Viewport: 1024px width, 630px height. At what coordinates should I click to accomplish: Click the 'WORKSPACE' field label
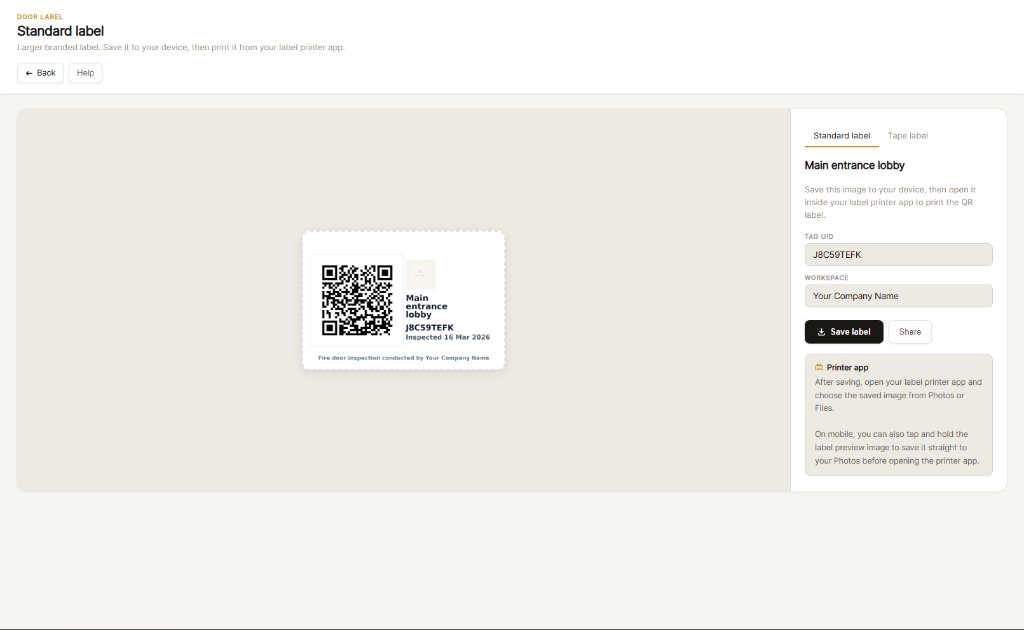click(826, 277)
